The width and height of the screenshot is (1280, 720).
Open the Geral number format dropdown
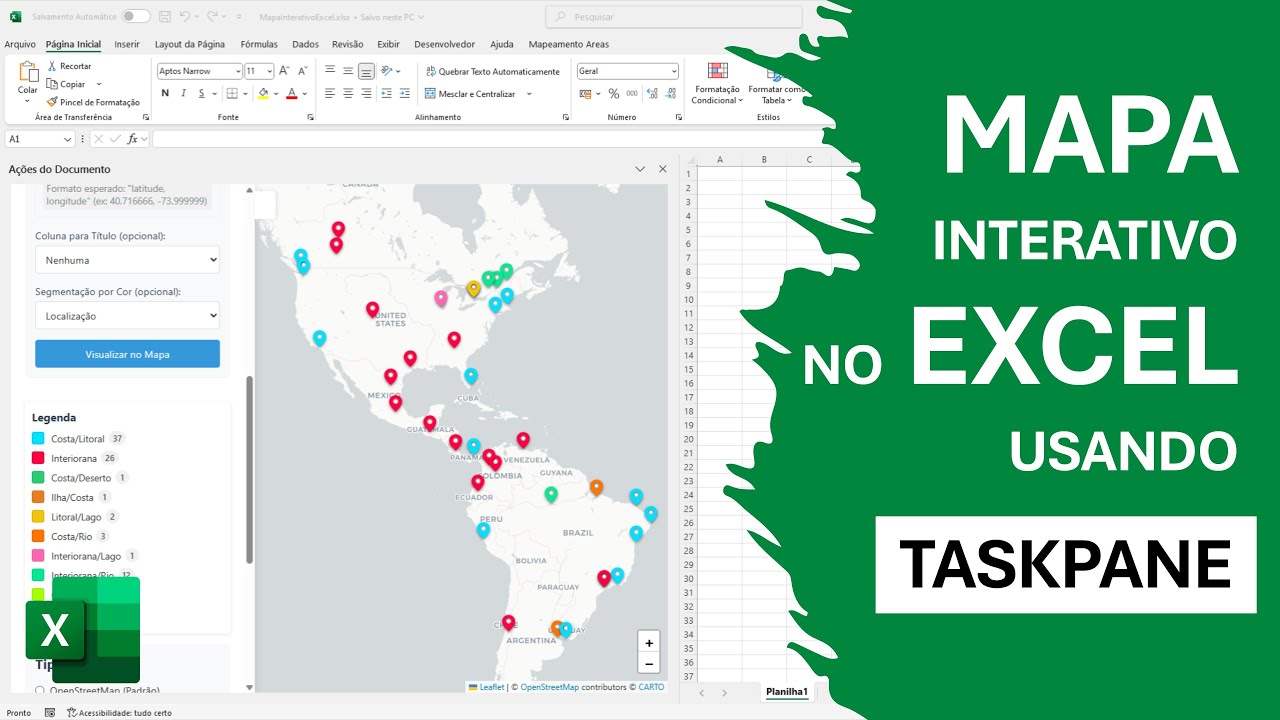tap(673, 71)
